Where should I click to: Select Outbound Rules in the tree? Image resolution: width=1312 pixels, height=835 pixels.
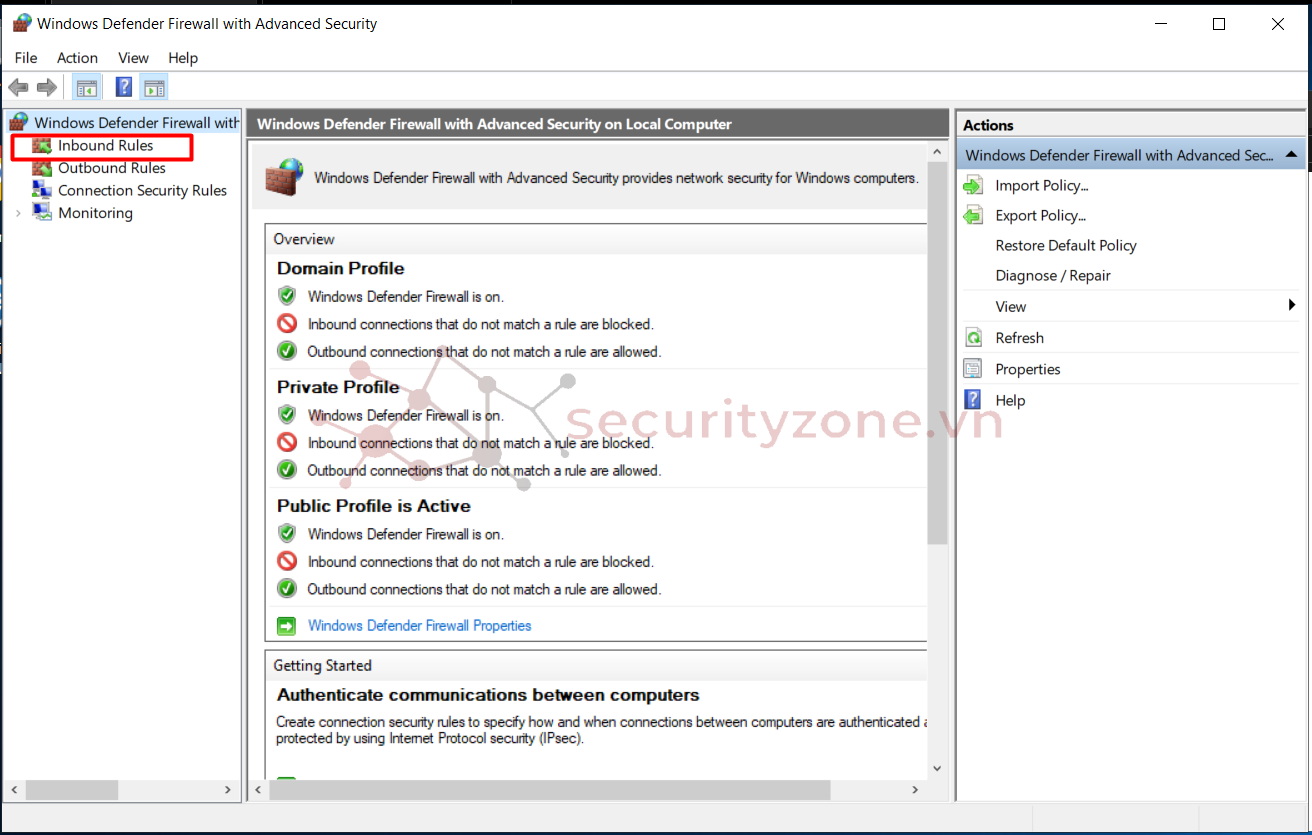(x=112, y=168)
